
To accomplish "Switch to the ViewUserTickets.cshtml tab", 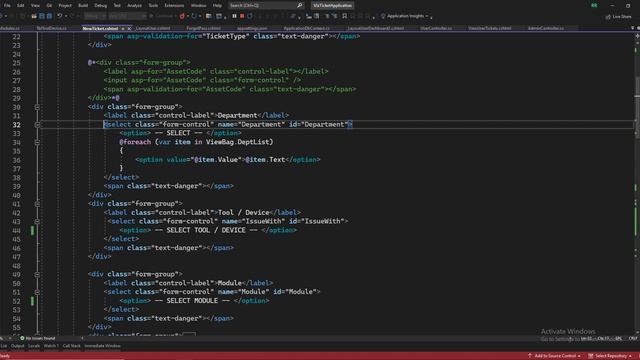I will [x=489, y=29].
